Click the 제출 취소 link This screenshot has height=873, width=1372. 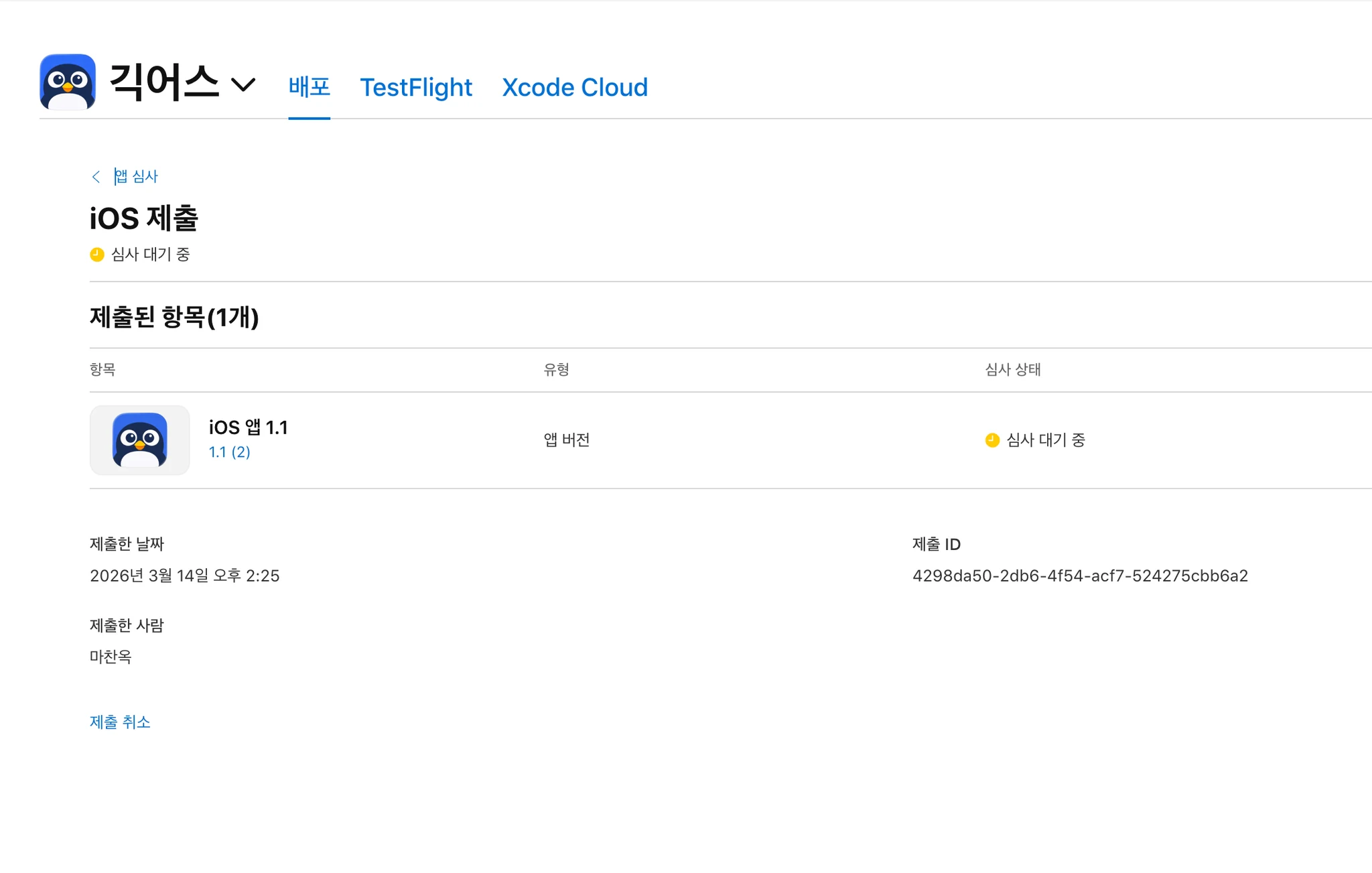point(120,722)
